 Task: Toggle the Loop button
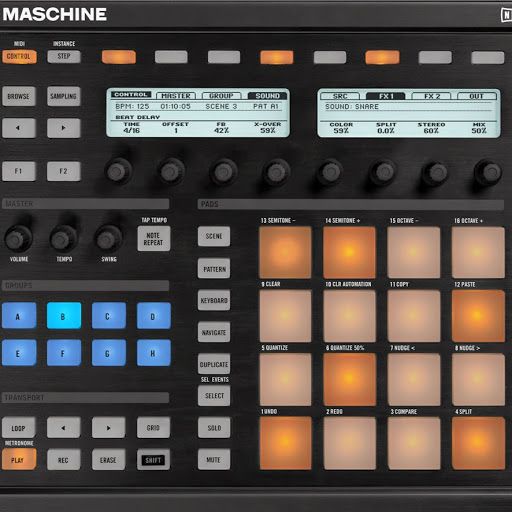click(19, 427)
